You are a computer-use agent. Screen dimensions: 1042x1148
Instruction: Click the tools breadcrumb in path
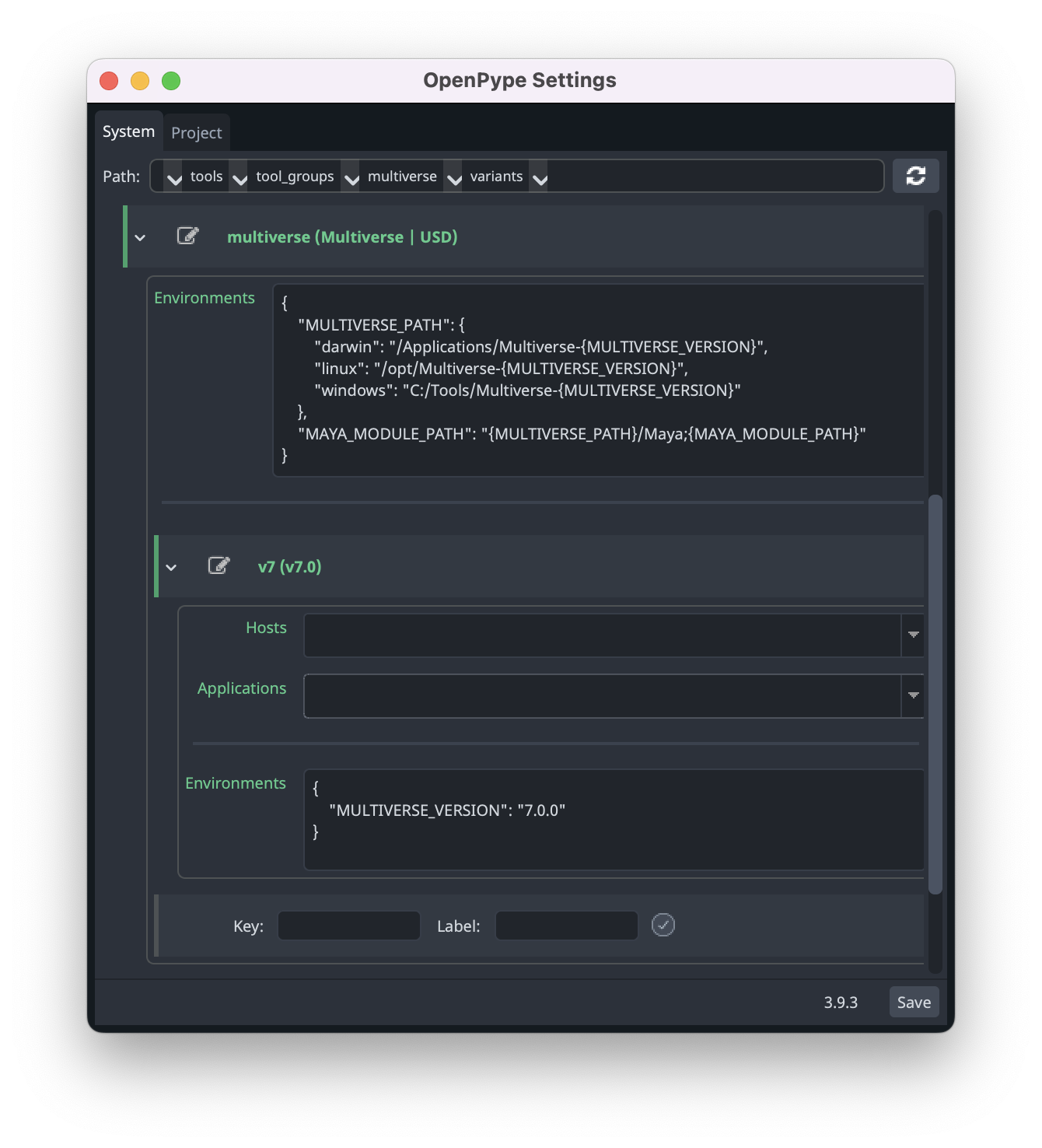[x=206, y=177]
